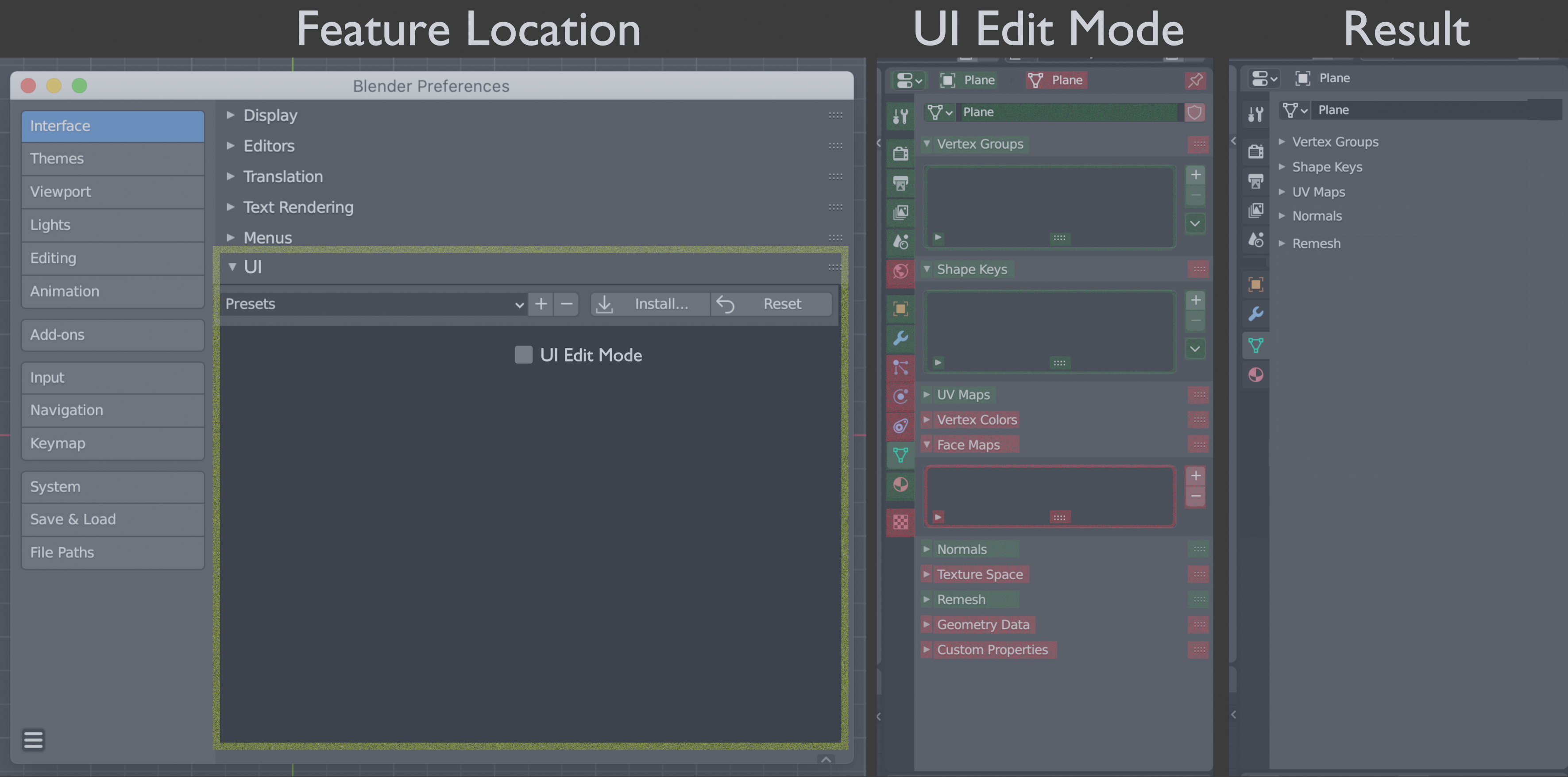Screen dimensions: 1568x777
Task: Toggle pin icon in UI Edit Mode panel
Action: click(1195, 81)
